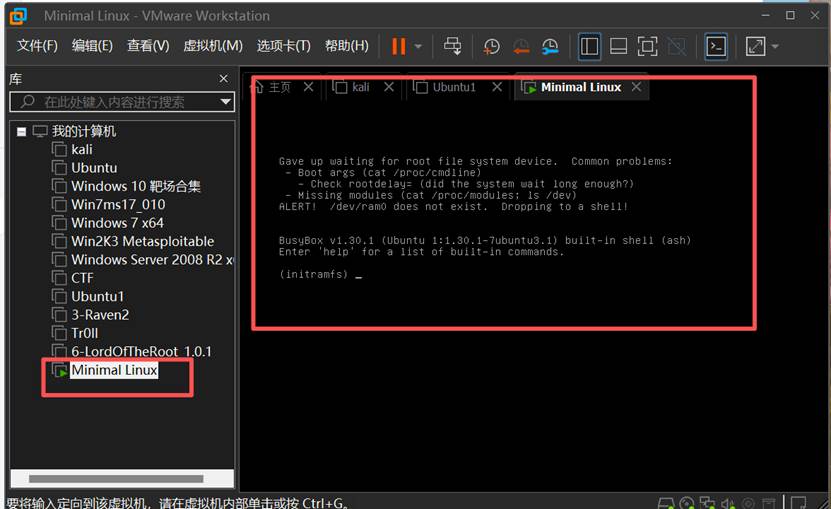Close the 库 library panel
Screen dimensions: 831x509
pyautogui.click(x=224, y=79)
